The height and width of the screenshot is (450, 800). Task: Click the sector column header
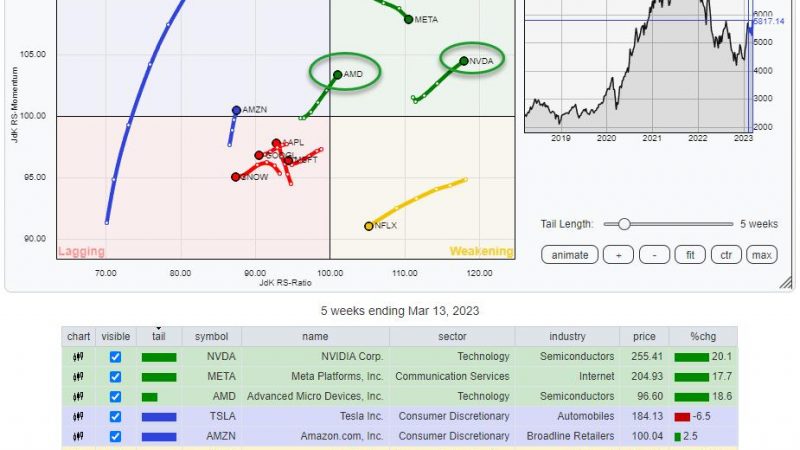click(x=452, y=337)
